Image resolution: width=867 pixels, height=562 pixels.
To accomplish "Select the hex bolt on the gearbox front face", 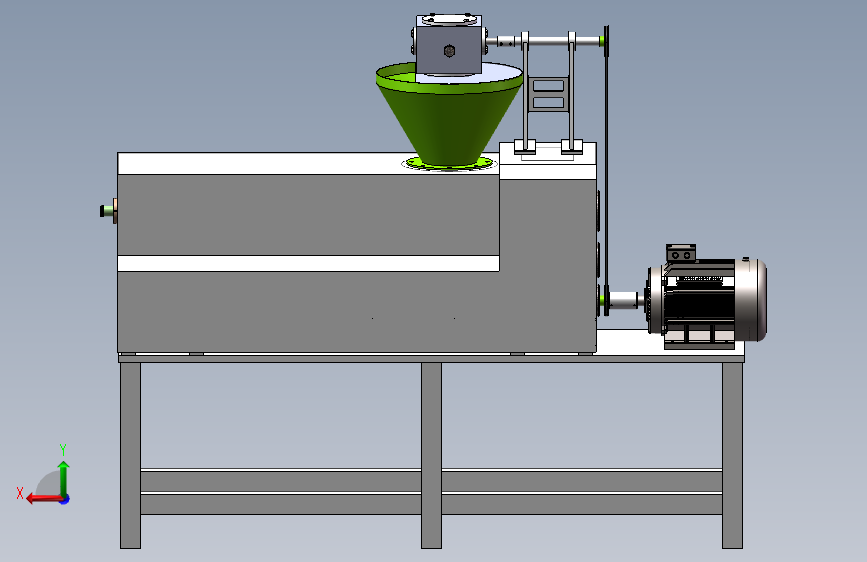I will click(x=449, y=51).
